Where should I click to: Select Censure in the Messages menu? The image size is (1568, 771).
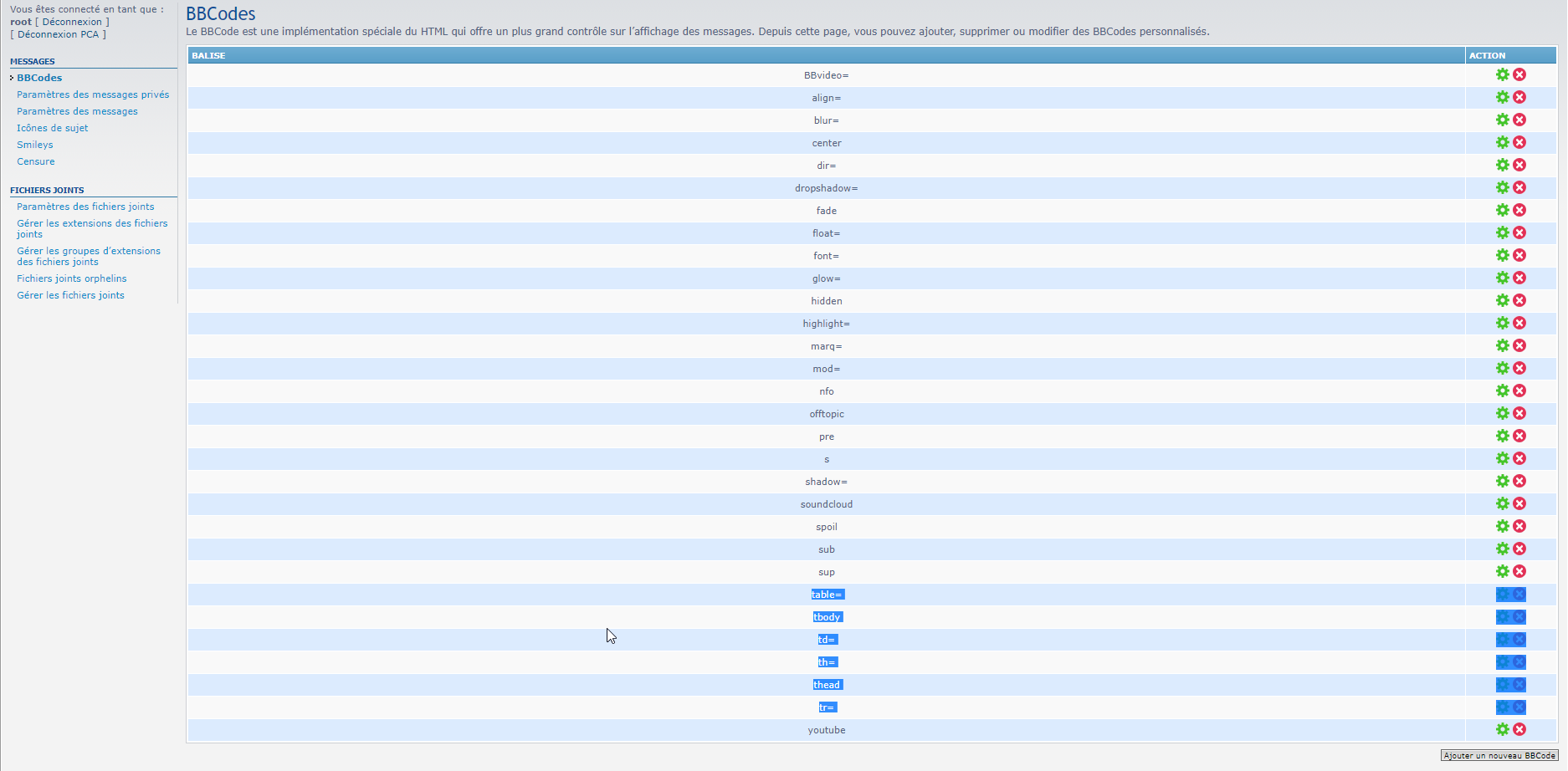36,161
